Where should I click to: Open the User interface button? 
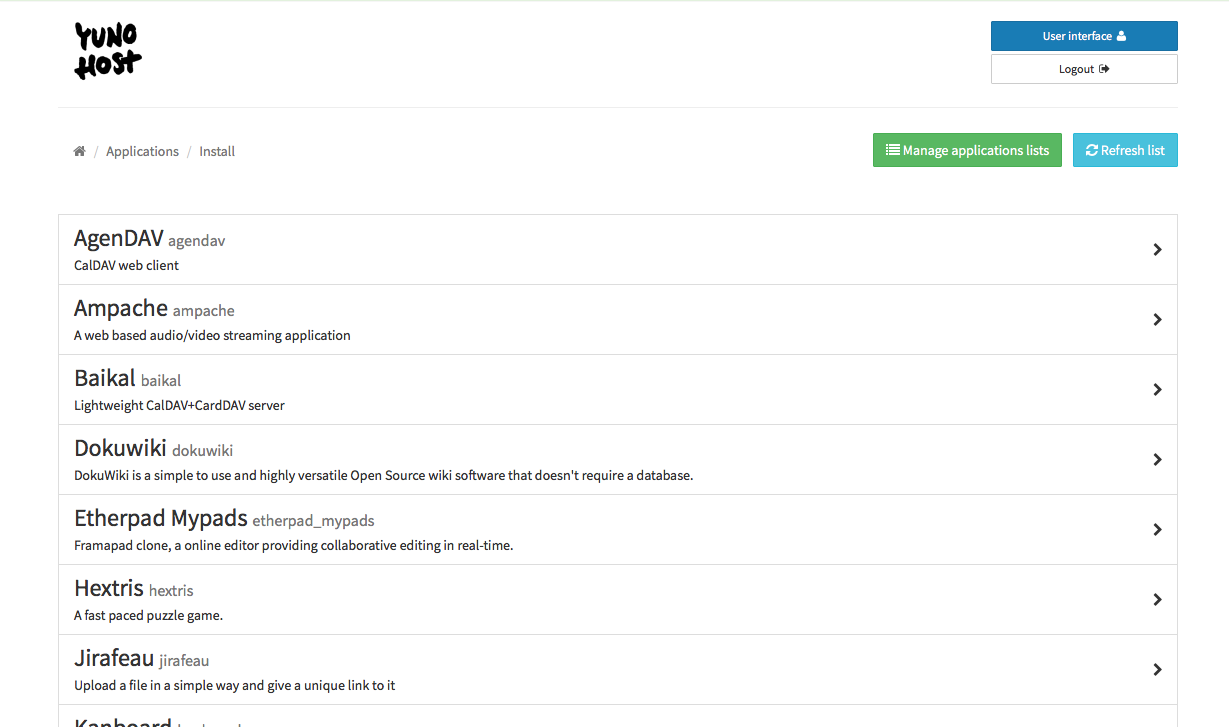tap(1084, 36)
